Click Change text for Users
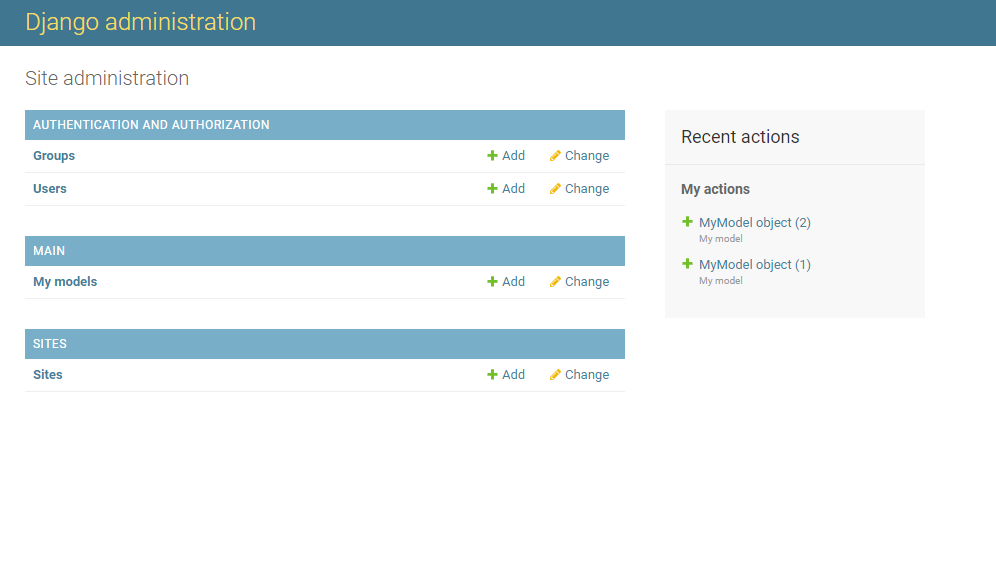Screen dimensions: 996x564 tap(587, 189)
